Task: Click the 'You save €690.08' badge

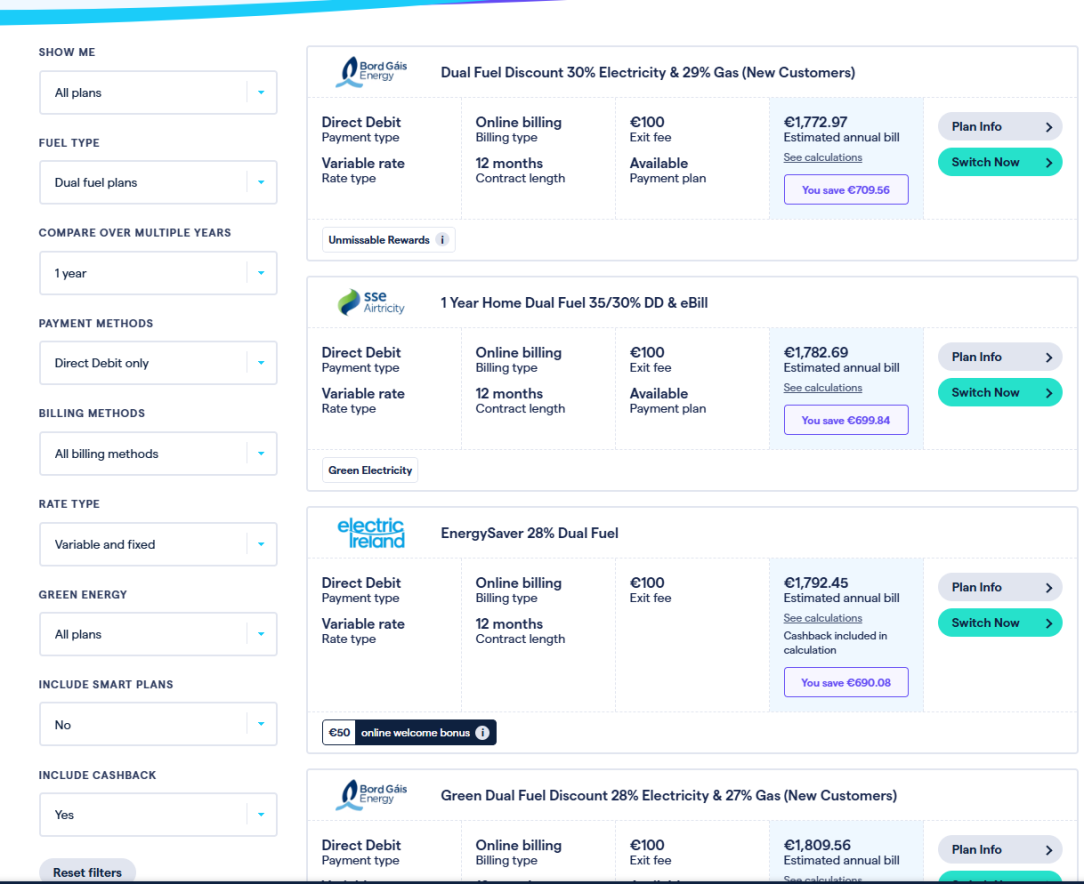Action: point(845,682)
